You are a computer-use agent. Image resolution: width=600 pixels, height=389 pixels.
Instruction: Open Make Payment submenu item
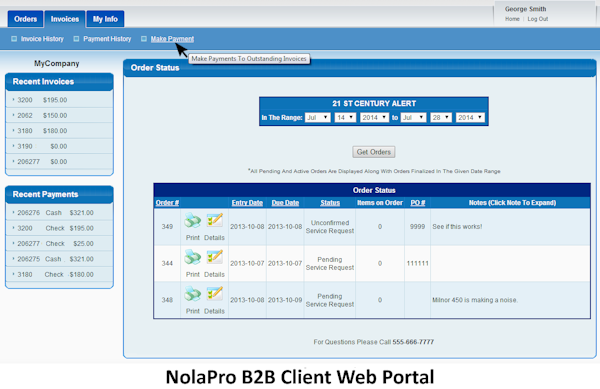172,39
